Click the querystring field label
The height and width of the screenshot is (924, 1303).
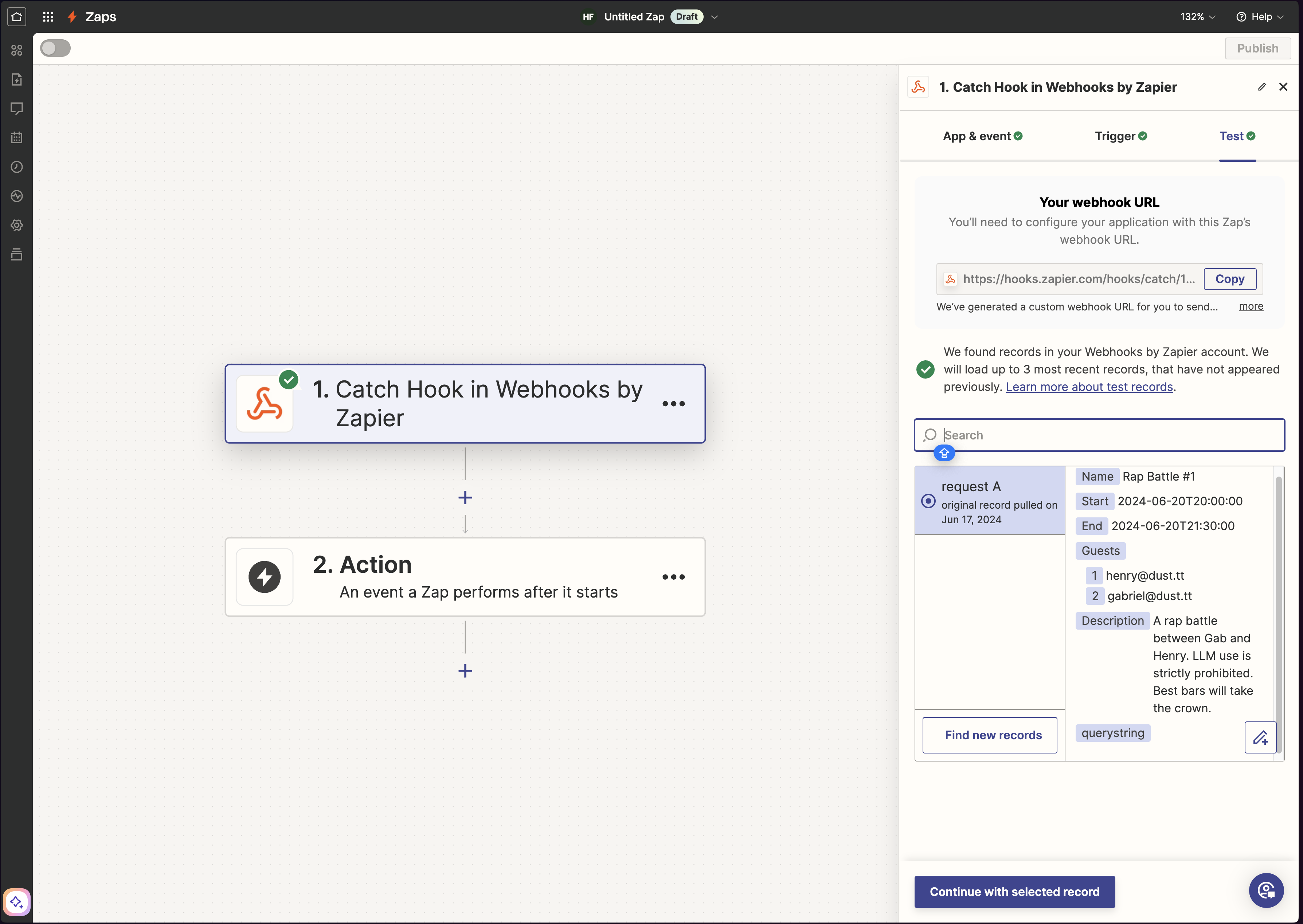(x=1113, y=733)
